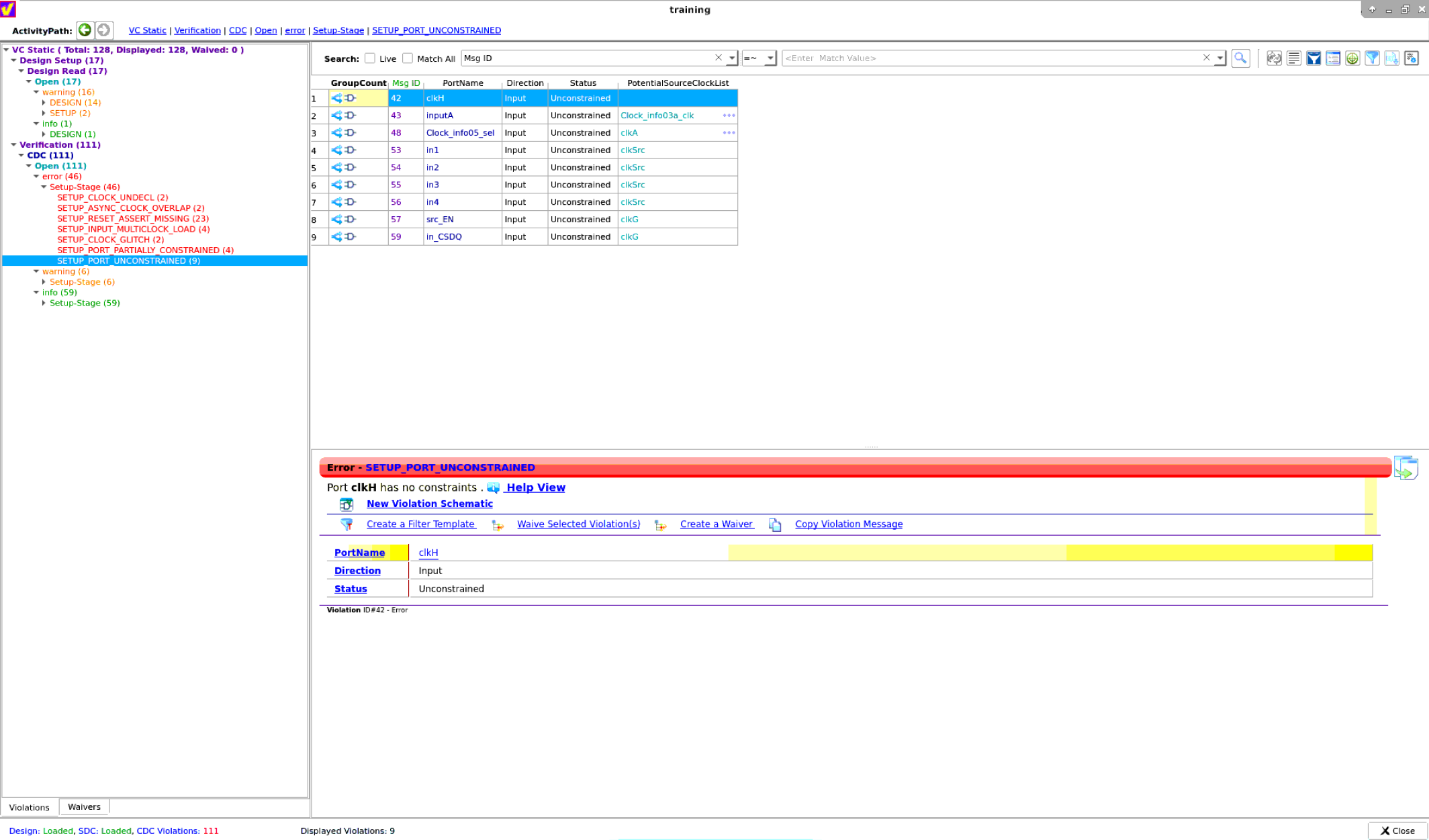Select the Refresh violations icon
Screen dimensions: 1429x840
pyautogui.click(x=1273, y=58)
